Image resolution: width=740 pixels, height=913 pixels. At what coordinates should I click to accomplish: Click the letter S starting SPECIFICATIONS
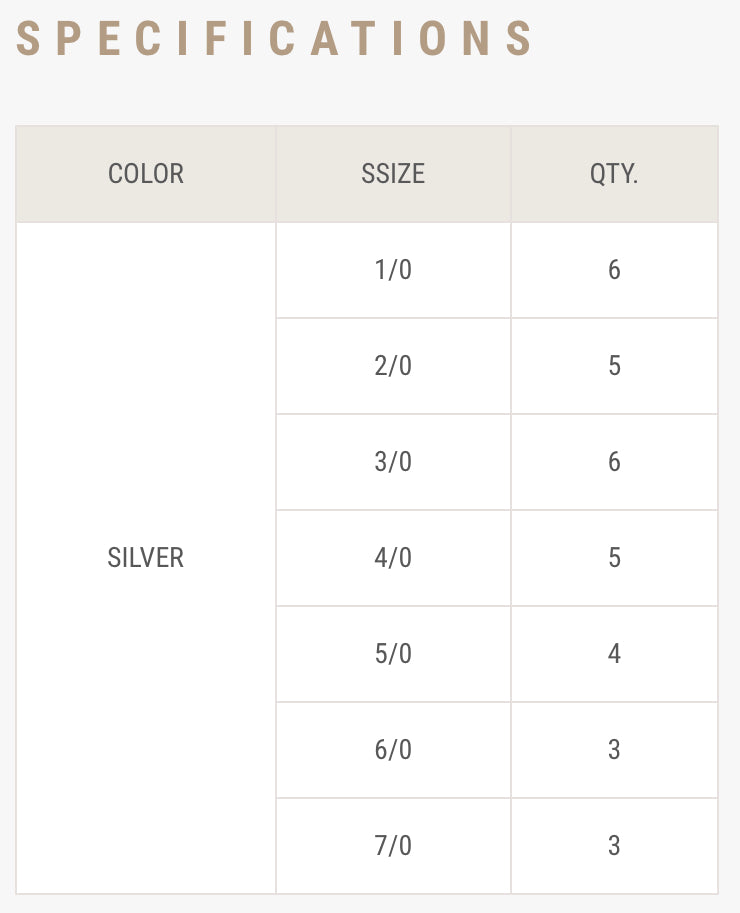(x=28, y=38)
